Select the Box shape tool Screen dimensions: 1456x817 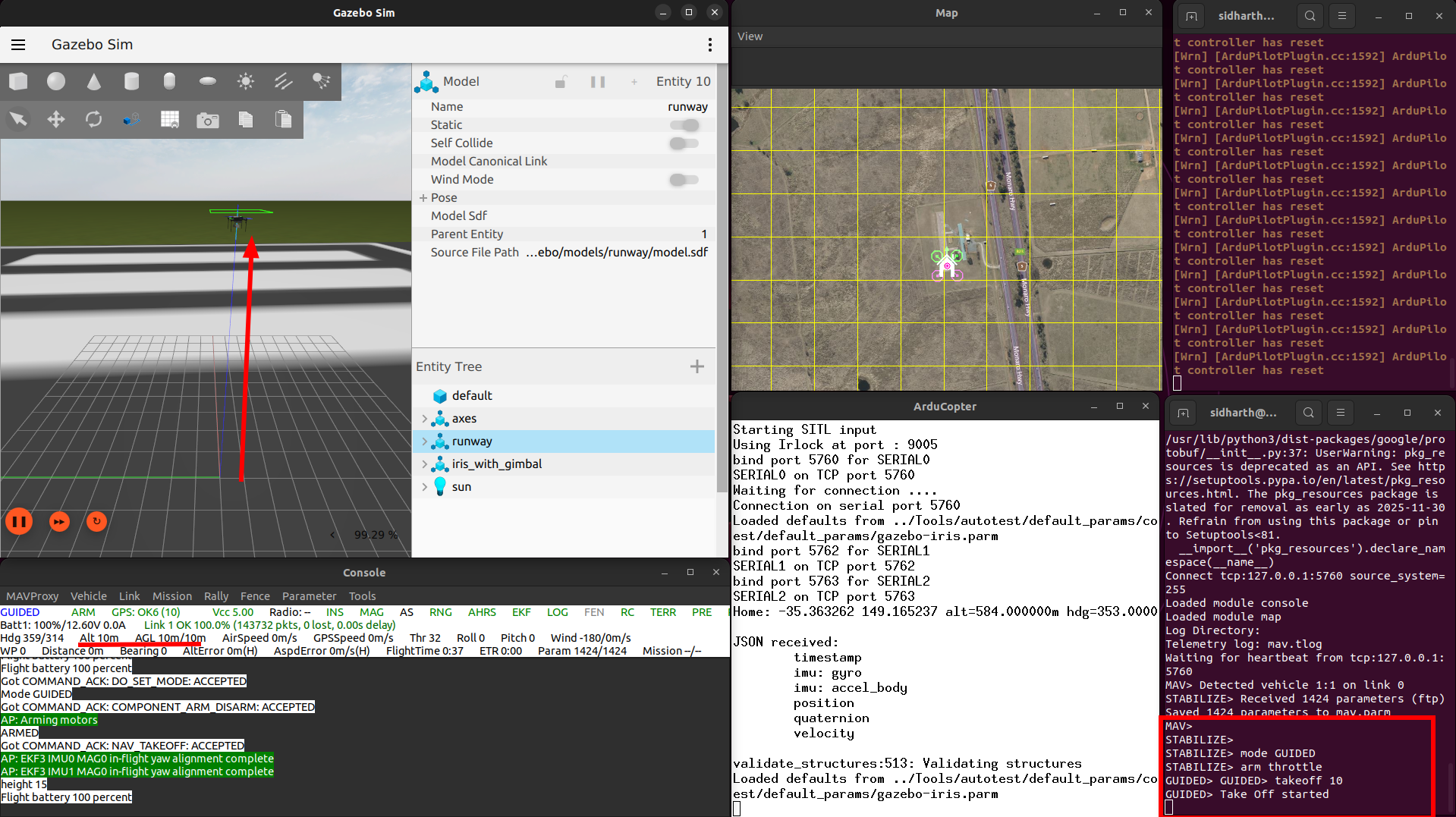tap(18, 81)
